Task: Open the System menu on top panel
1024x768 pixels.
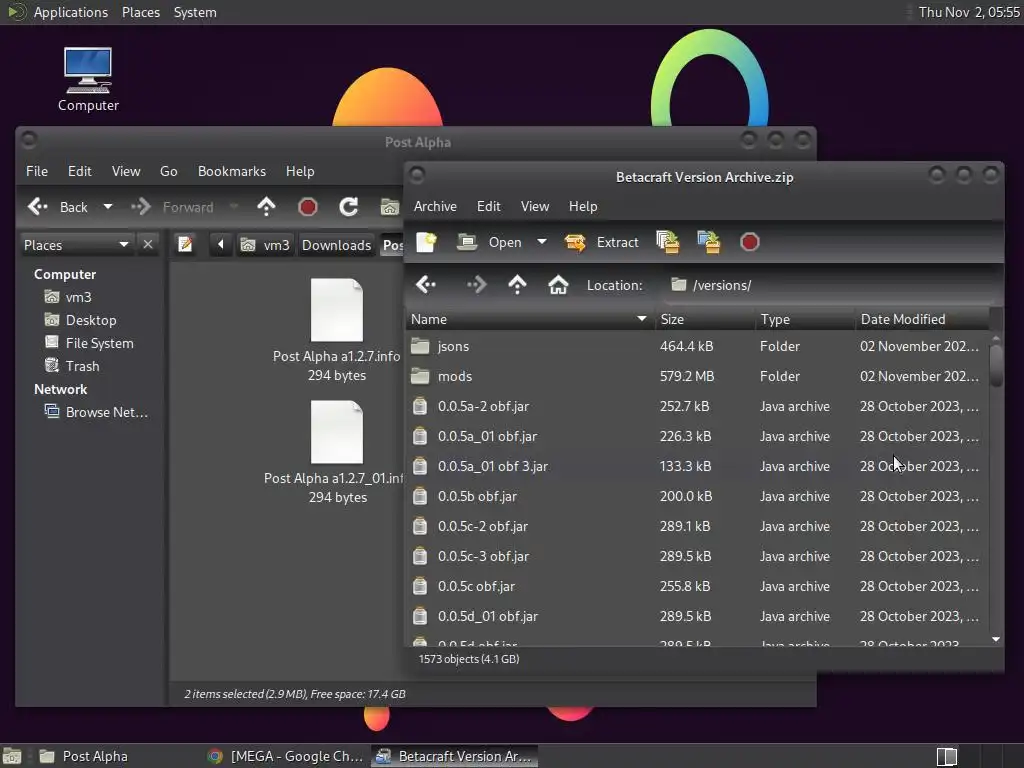Action: pos(195,12)
